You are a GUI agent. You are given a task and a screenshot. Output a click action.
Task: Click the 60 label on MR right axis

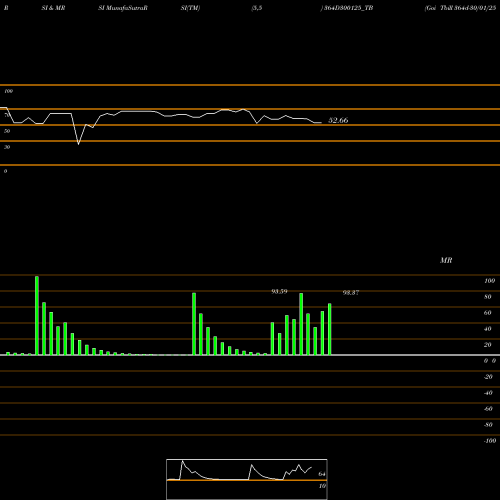click(488, 313)
